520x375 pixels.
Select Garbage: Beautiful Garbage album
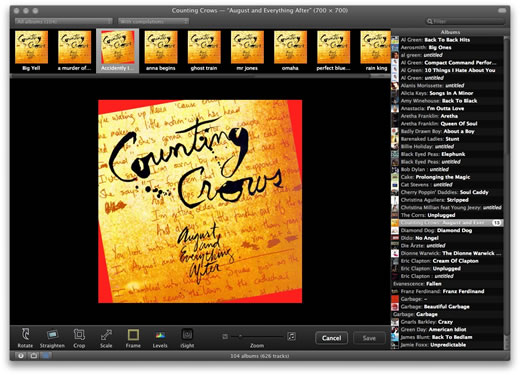tap(447, 307)
